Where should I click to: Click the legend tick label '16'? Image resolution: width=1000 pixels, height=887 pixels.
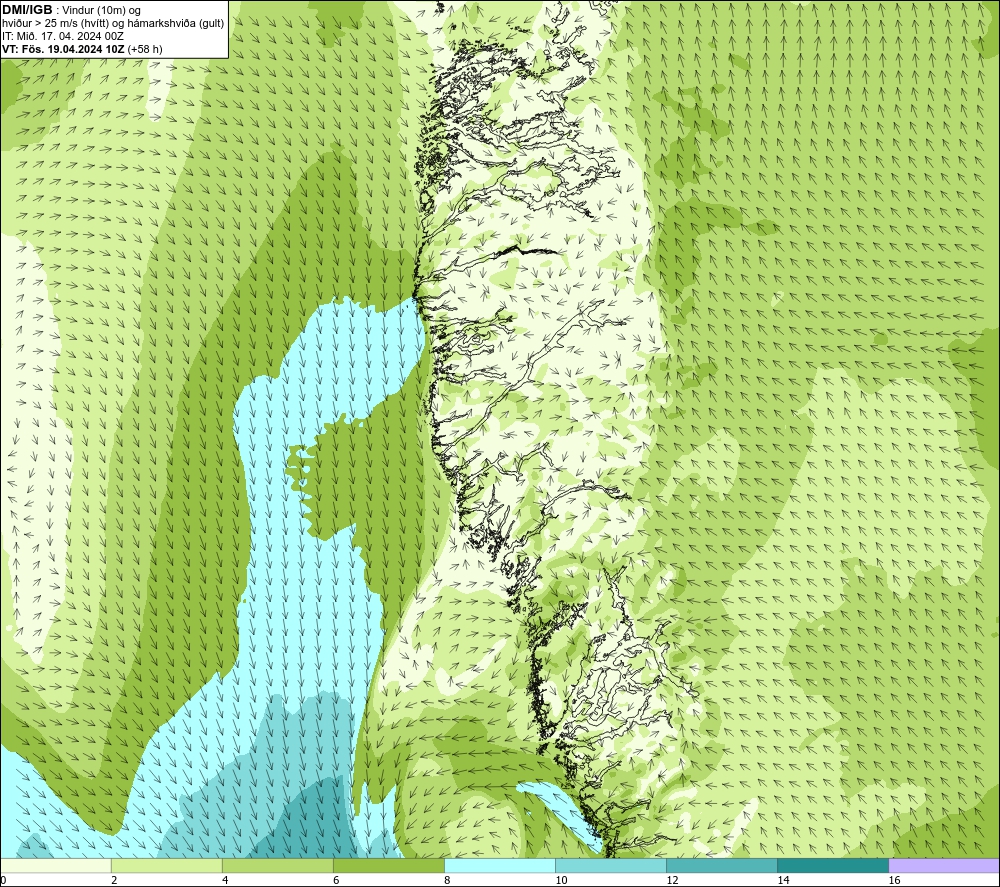click(x=893, y=881)
